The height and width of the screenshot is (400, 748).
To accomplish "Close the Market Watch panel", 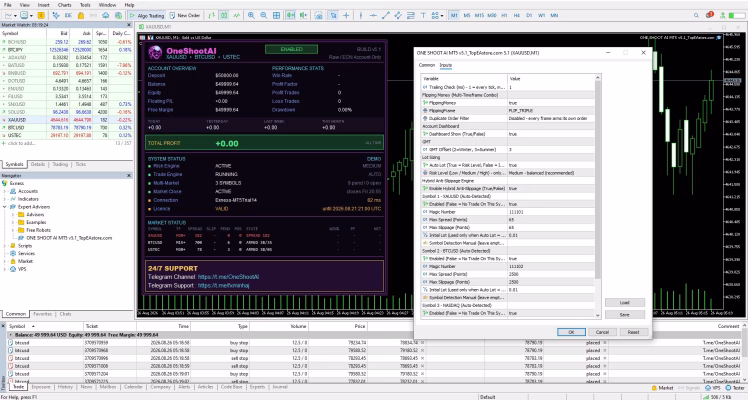I will tap(129, 25).
